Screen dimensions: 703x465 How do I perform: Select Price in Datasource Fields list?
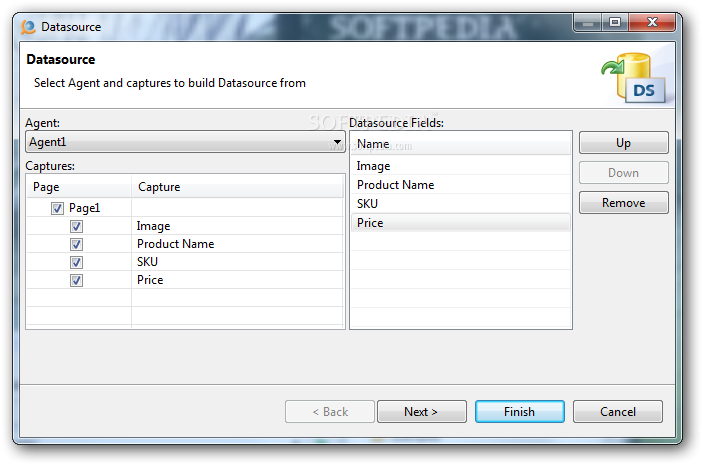[460, 222]
